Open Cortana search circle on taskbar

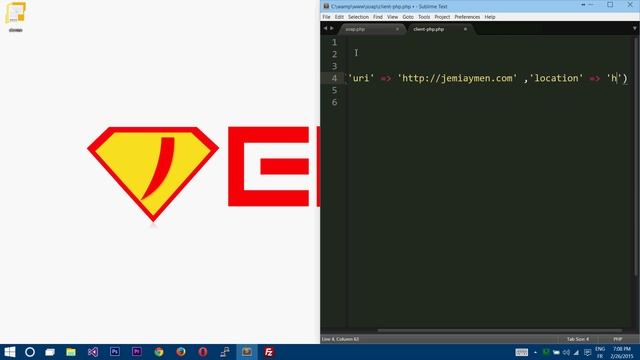pos(30,352)
